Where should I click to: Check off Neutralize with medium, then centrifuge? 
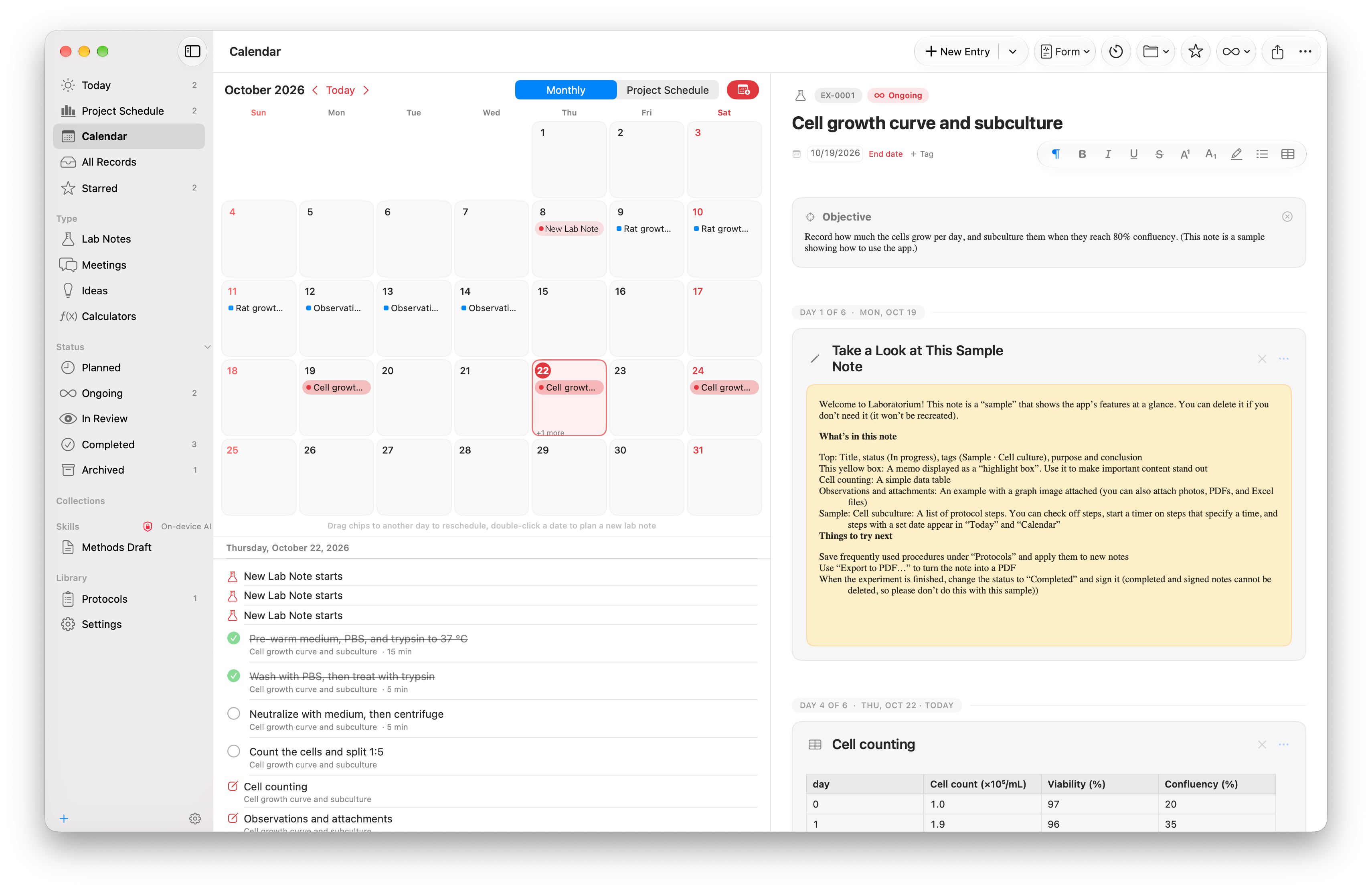(x=233, y=713)
